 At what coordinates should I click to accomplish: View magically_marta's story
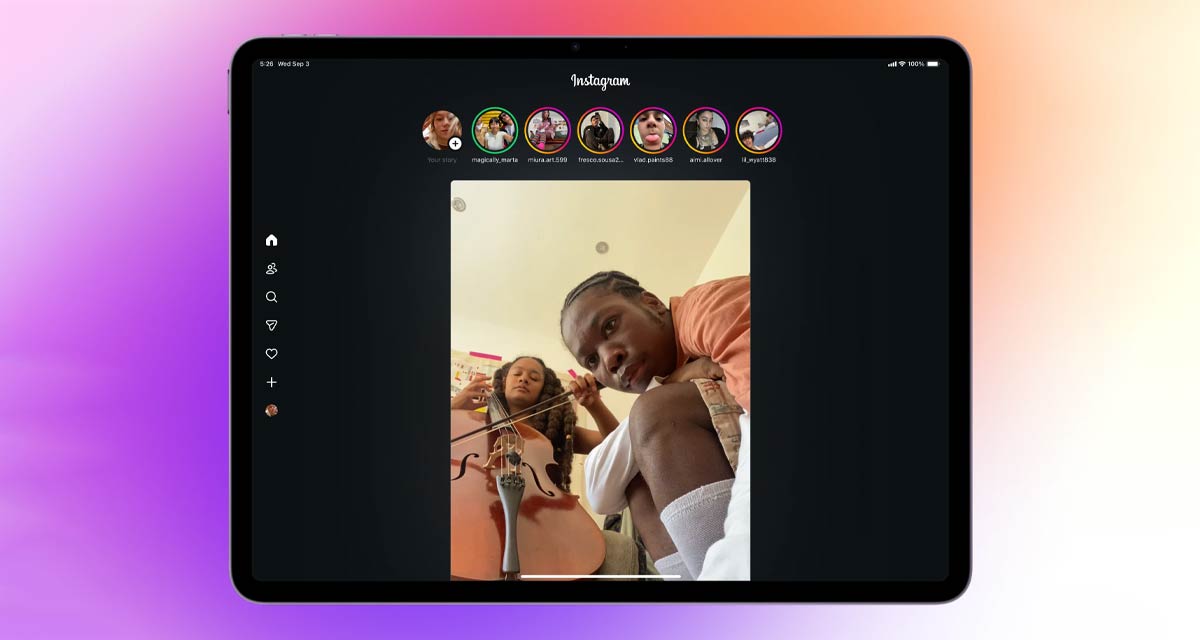[495, 130]
